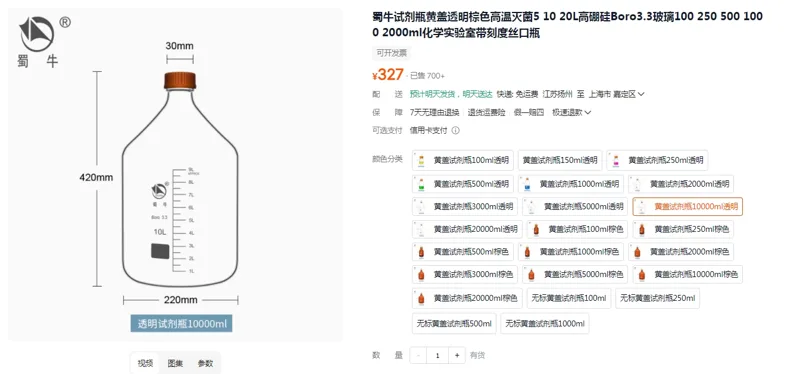The image size is (800, 374).
Task: Click the 7天无理由退换 guarantee
Action: (435, 112)
